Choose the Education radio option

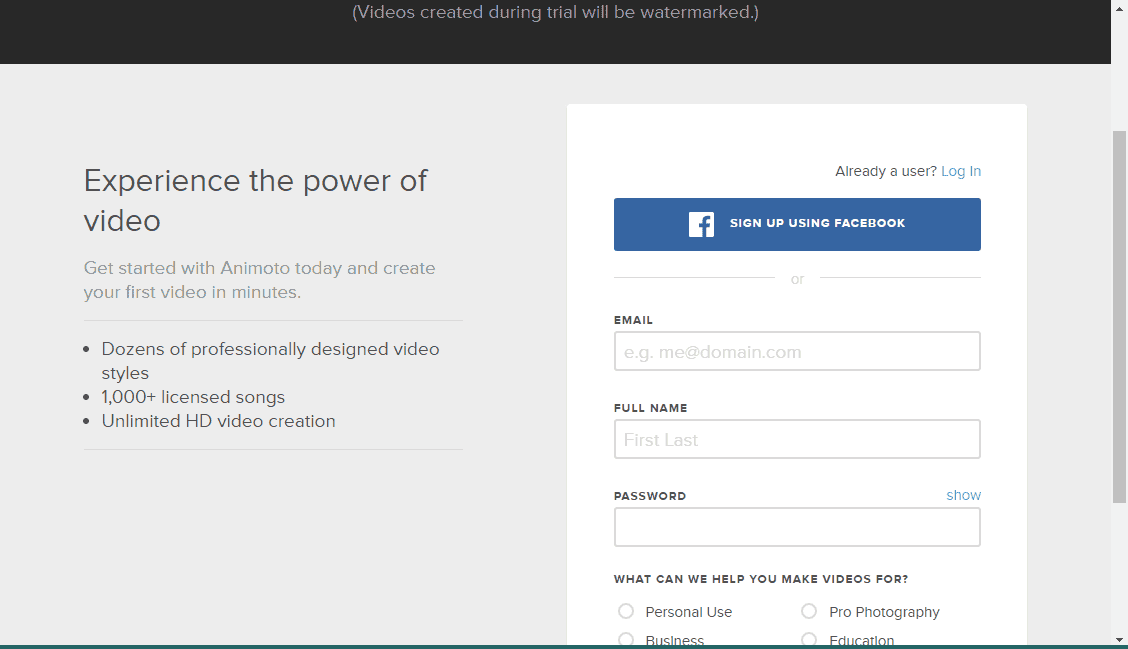809,639
